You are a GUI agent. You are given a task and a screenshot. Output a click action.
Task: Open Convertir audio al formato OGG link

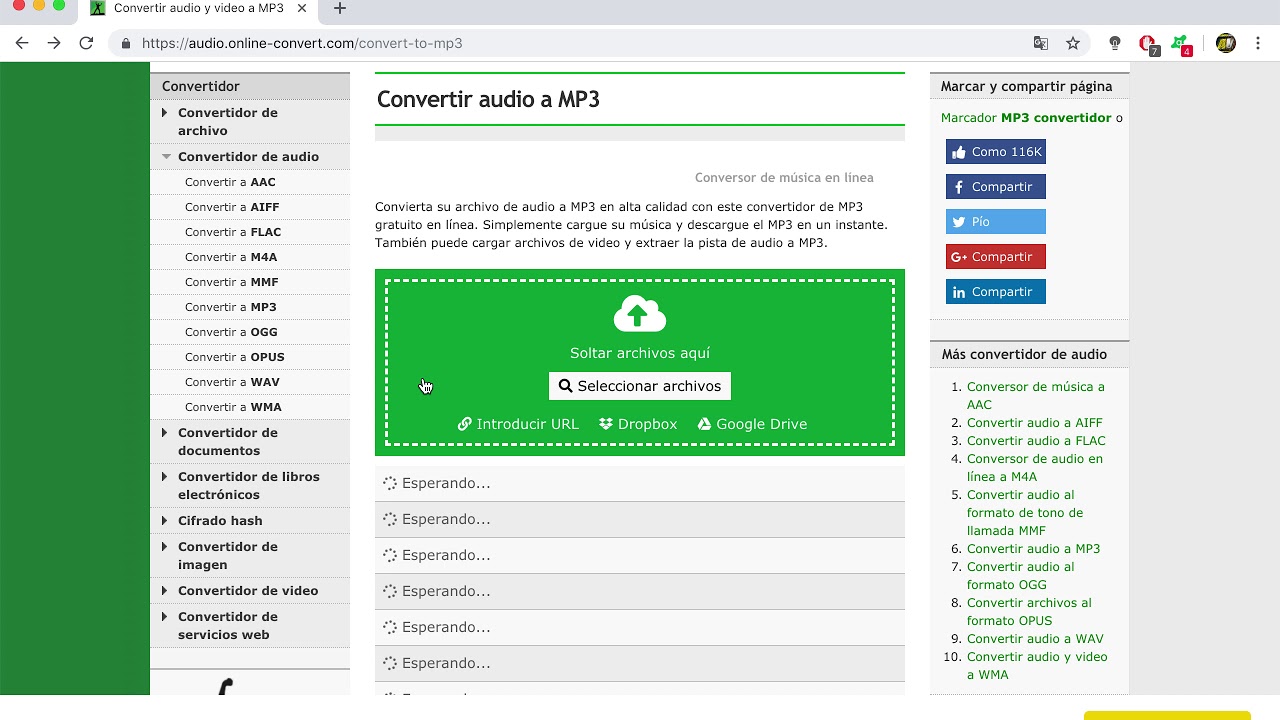(1021, 576)
